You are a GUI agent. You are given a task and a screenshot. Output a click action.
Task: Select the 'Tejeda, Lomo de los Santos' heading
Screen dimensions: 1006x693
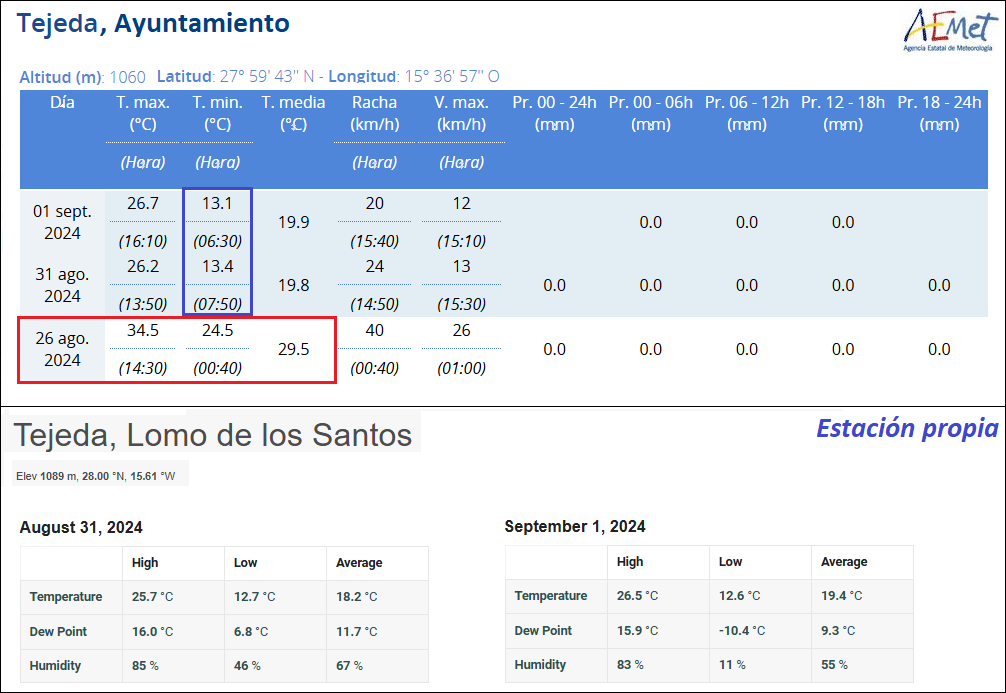click(x=212, y=435)
